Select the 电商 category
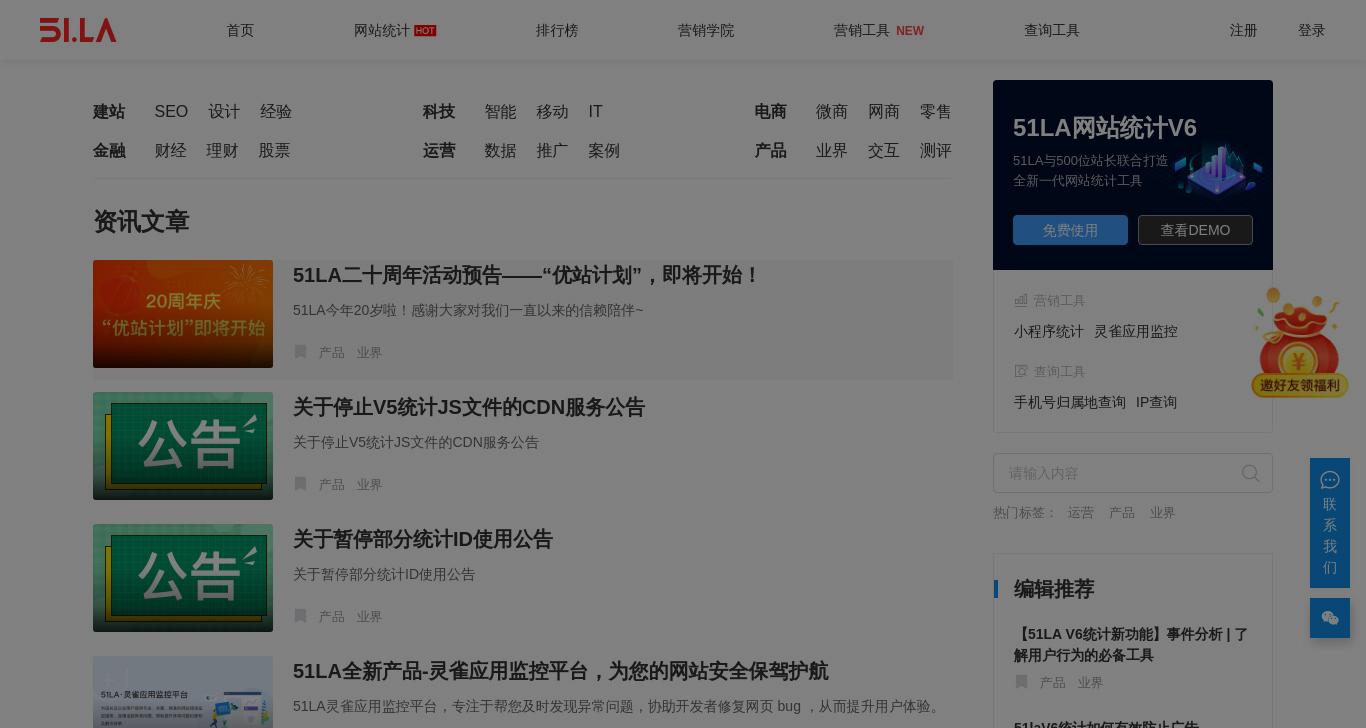The width and height of the screenshot is (1366, 728). tap(770, 112)
